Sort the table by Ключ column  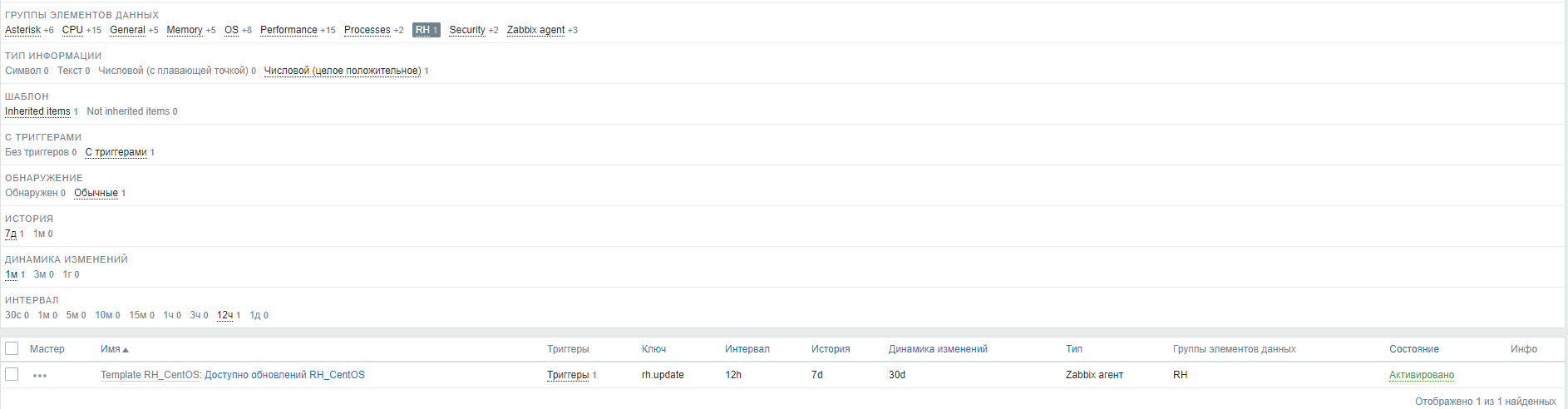click(653, 349)
